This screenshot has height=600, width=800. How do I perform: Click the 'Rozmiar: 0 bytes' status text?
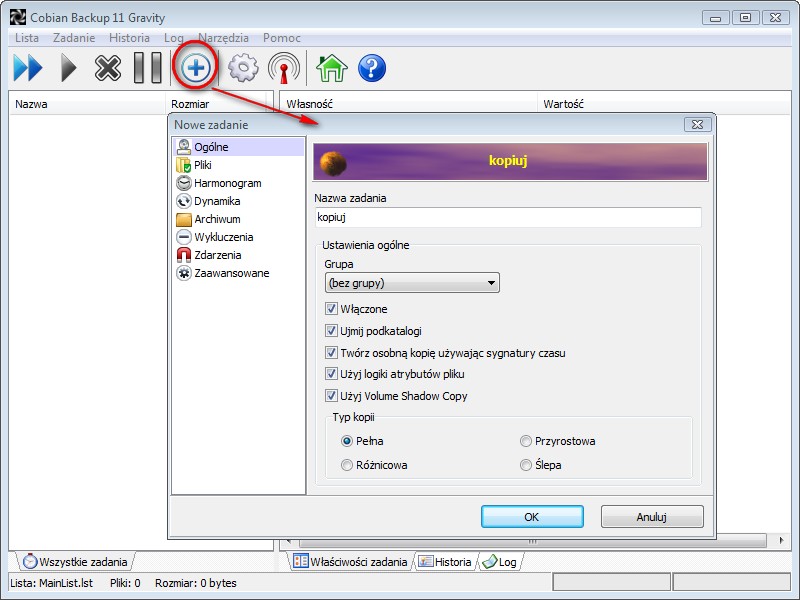point(196,583)
